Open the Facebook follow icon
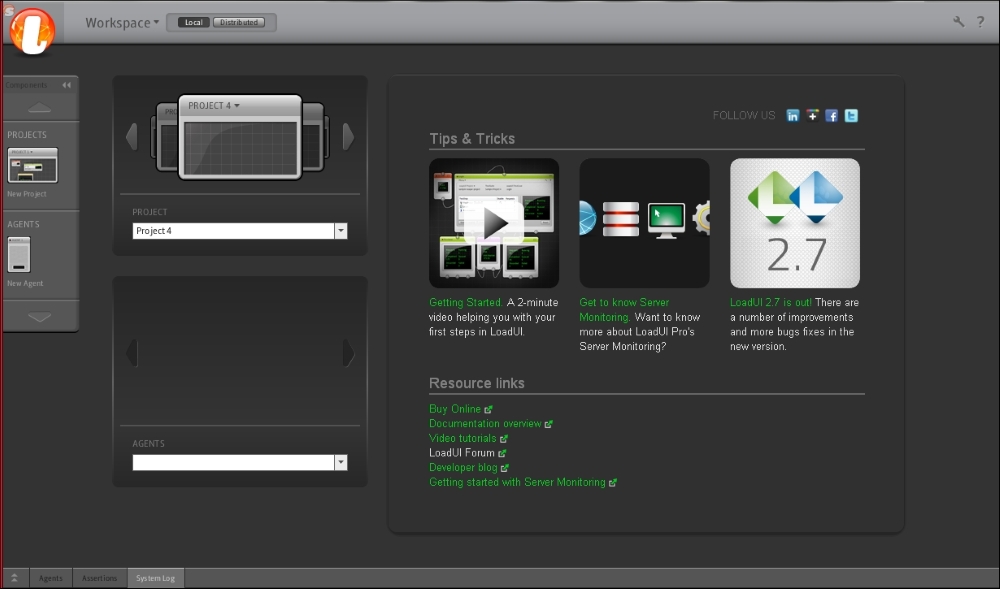Screen dimensions: 1000x589 832,115
